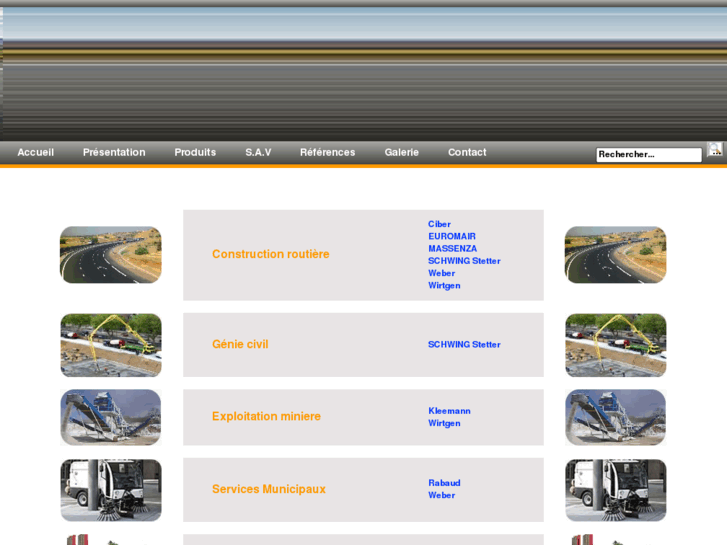Click the search magnifier icon
Viewport: 727px width, 545px height.
point(714,150)
